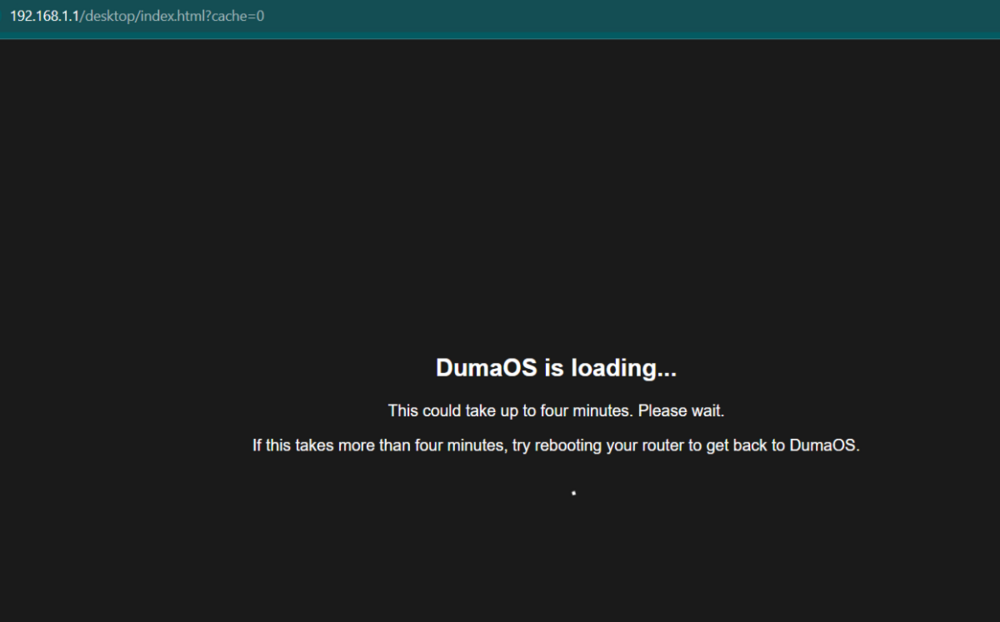Click the word "loading..." in the heading
The width and height of the screenshot is (1000, 622).
pos(624,368)
